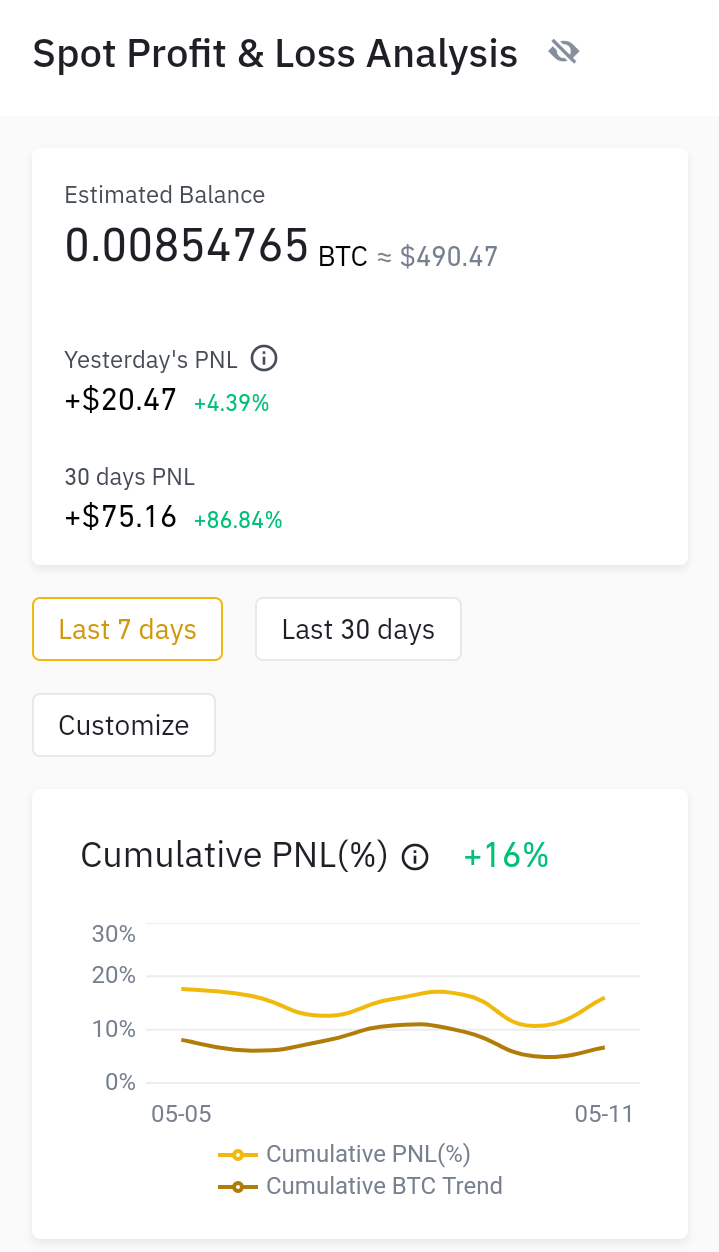
Task: Click the Spot Profit & Loss Analysis heading
Action: [x=275, y=53]
